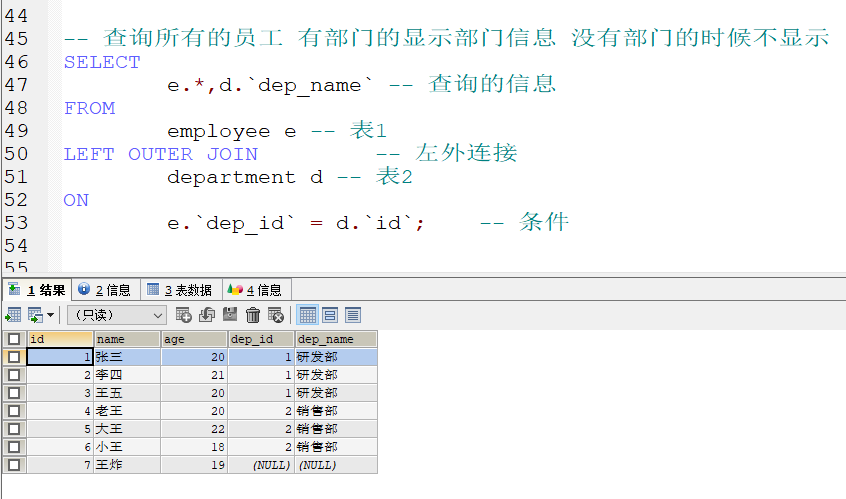Viewport: 846px width, 499px height.
Task: Sort by the id column header
Action: point(59,339)
